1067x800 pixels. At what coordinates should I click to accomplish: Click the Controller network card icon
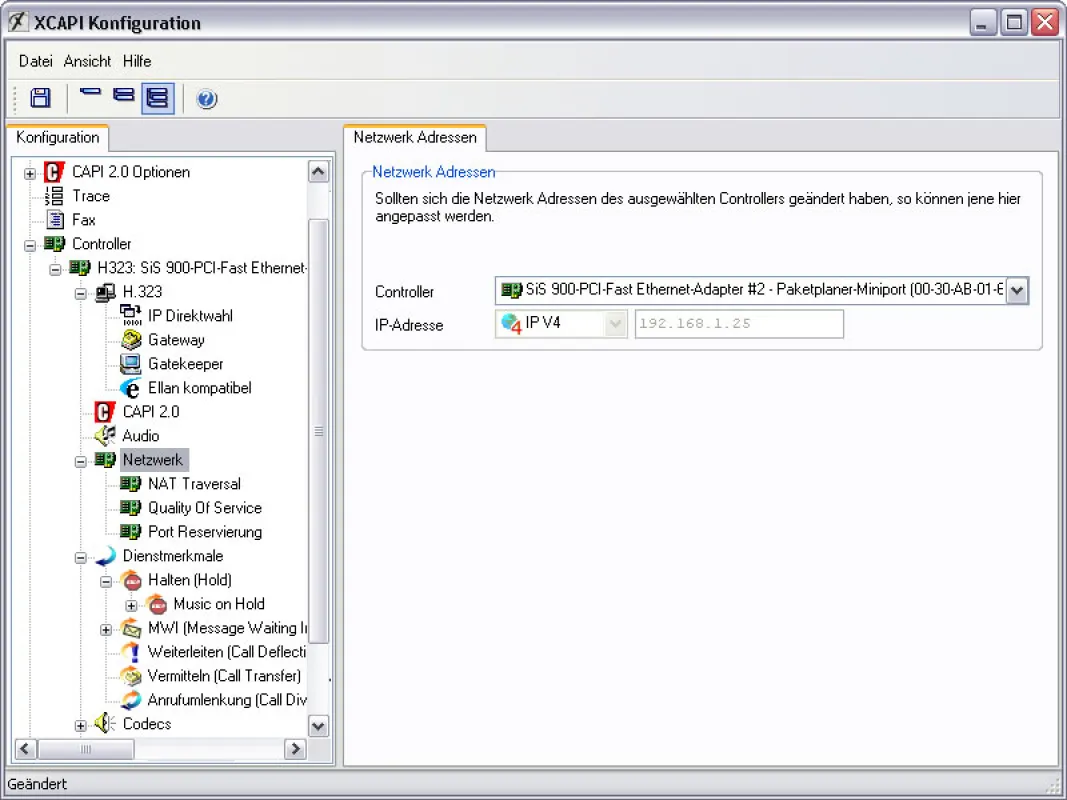pos(54,244)
